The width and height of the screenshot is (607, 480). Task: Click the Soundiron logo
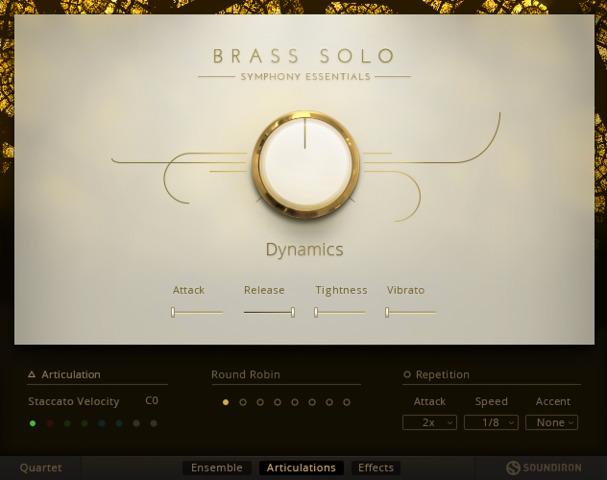[544, 468]
